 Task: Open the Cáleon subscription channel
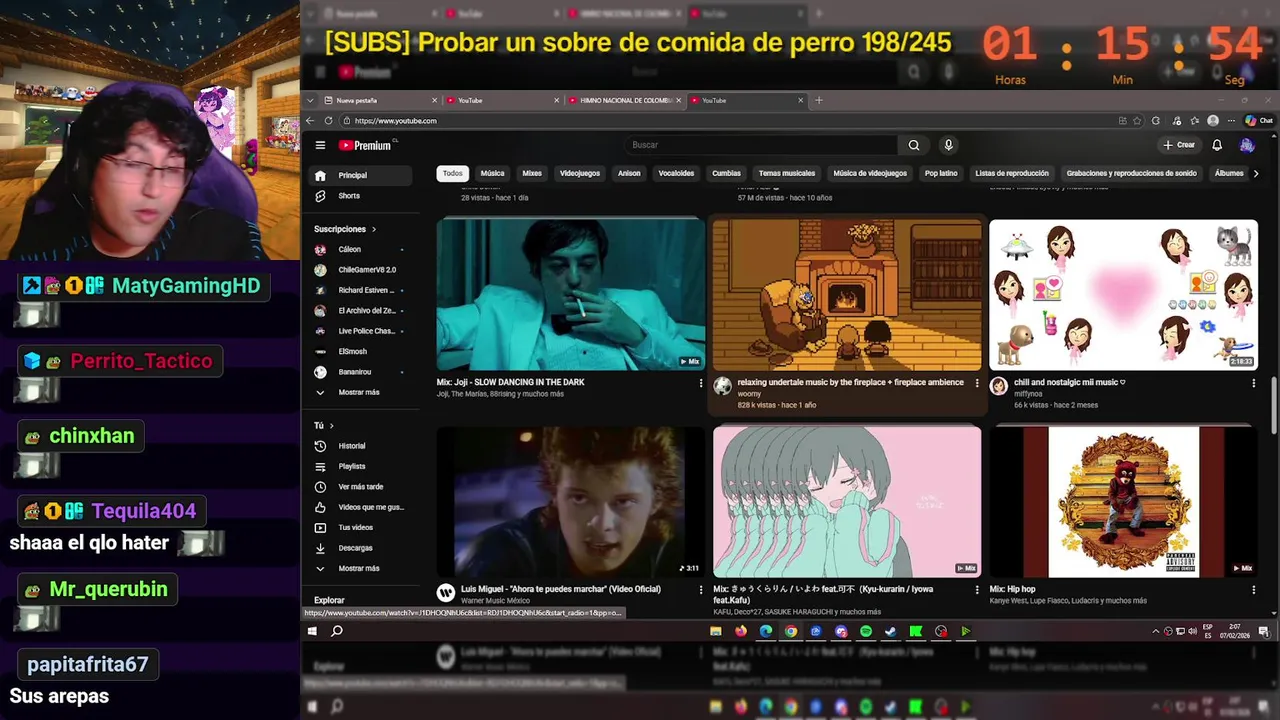coord(362,249)
